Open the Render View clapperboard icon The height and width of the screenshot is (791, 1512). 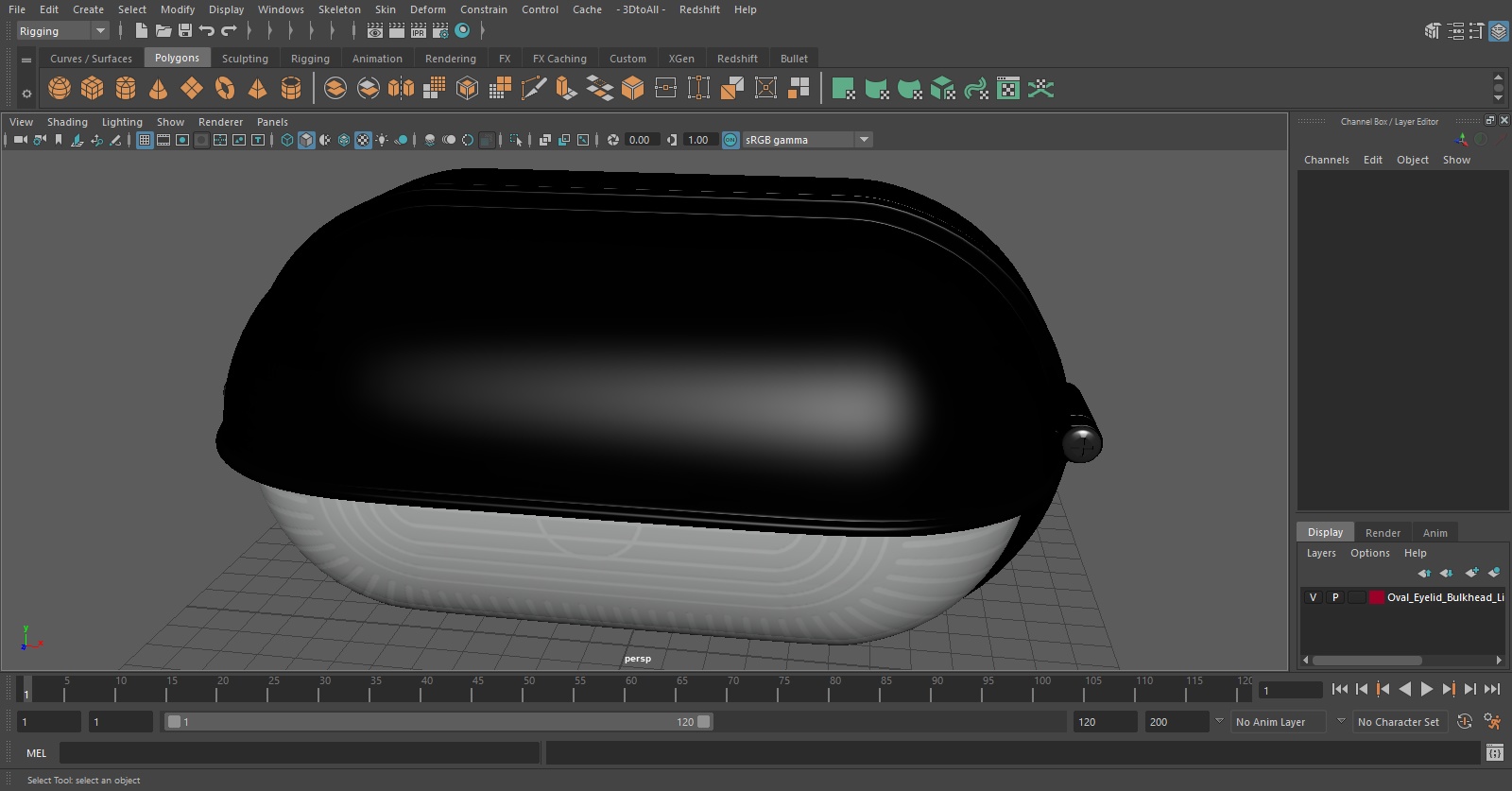pos(375,31)
